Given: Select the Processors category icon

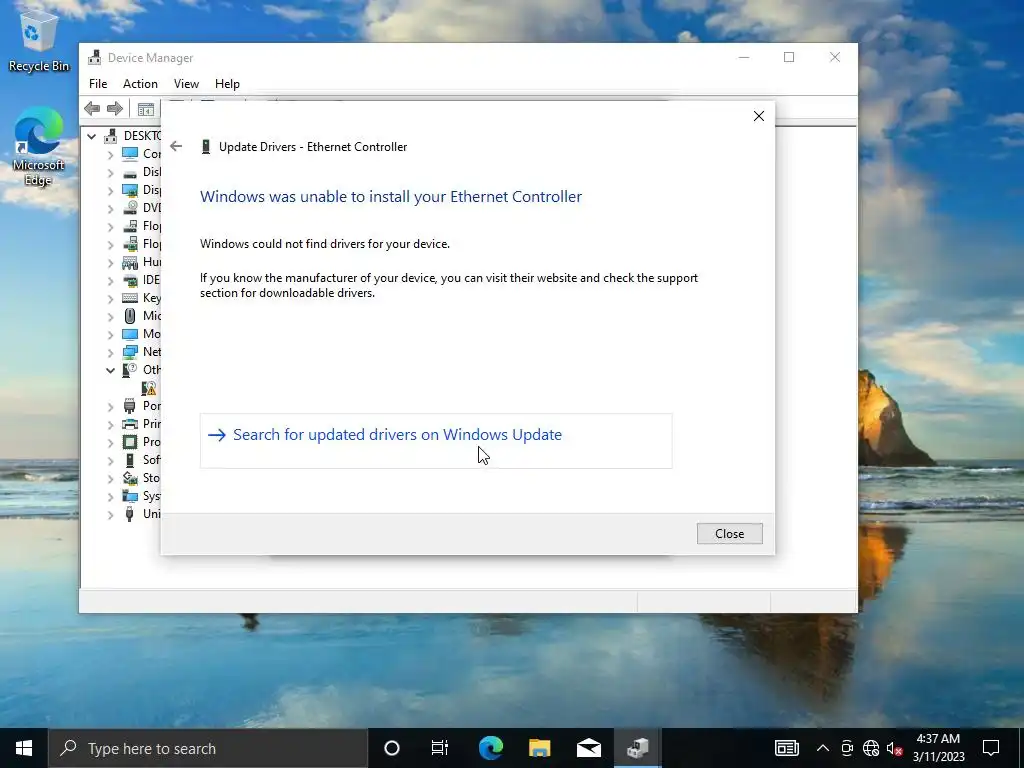Looking at the screenshot, I should 130,441.
